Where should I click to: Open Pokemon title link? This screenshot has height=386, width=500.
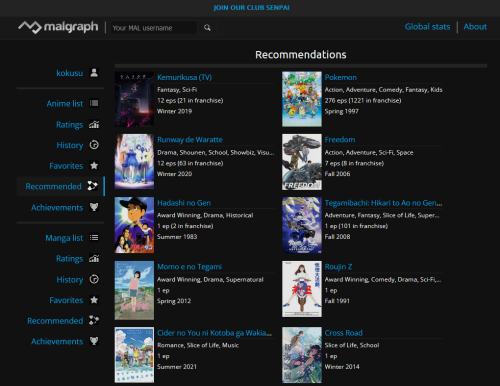(341, 77)
